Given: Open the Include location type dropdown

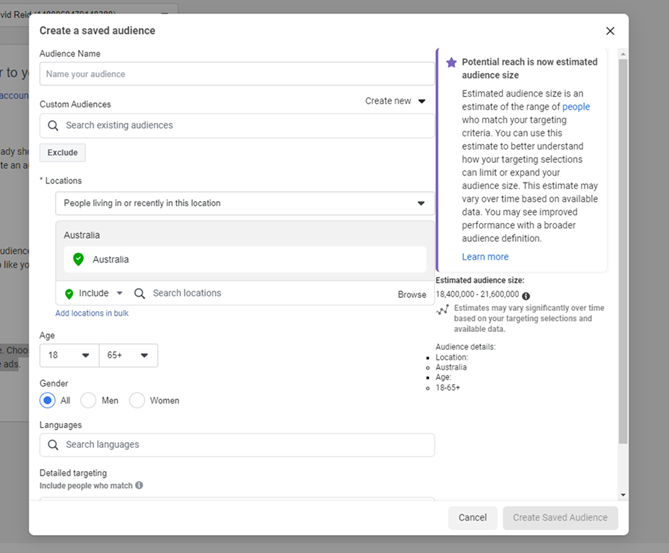Looking at the screenshot, I should pyautogui.click(x=93, y=294).
